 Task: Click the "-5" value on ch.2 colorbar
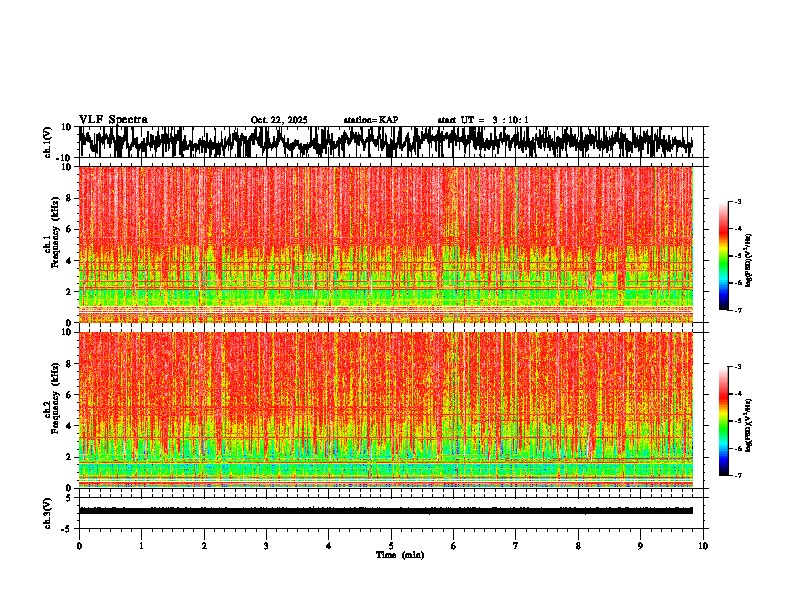click(x=738, y=421)
